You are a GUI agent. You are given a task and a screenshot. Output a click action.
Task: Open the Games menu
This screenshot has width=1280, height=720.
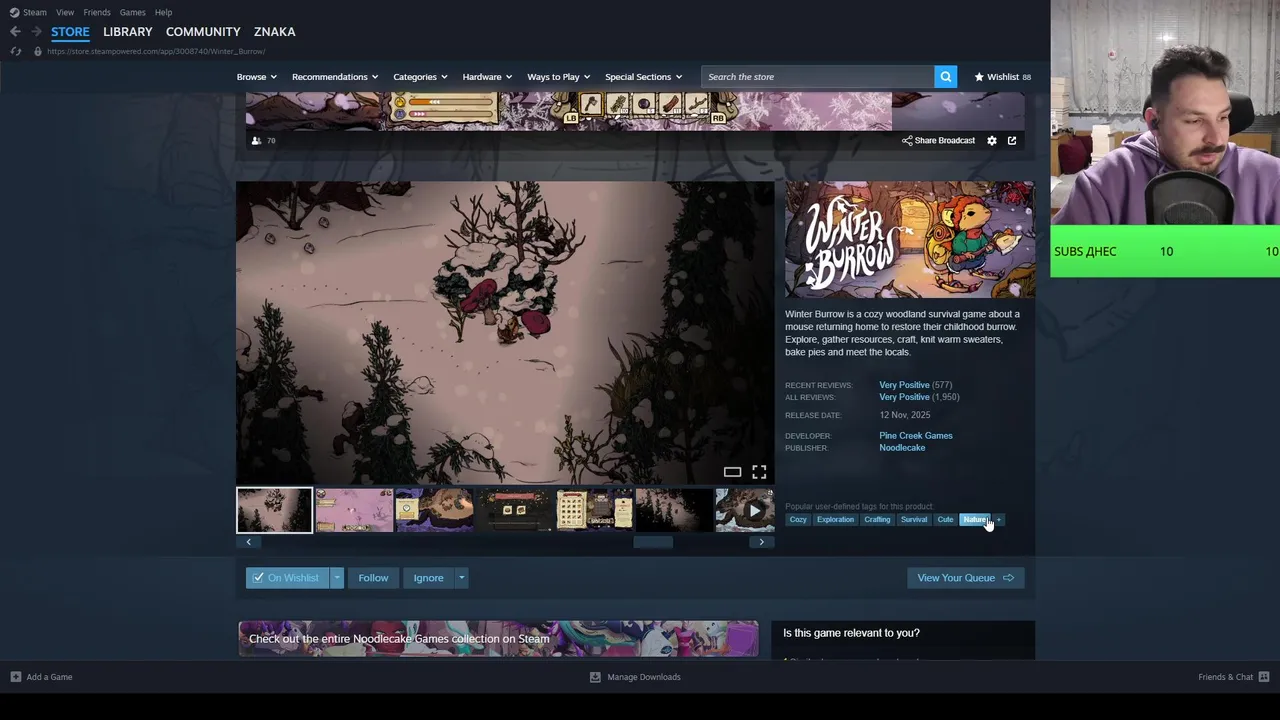132,12
